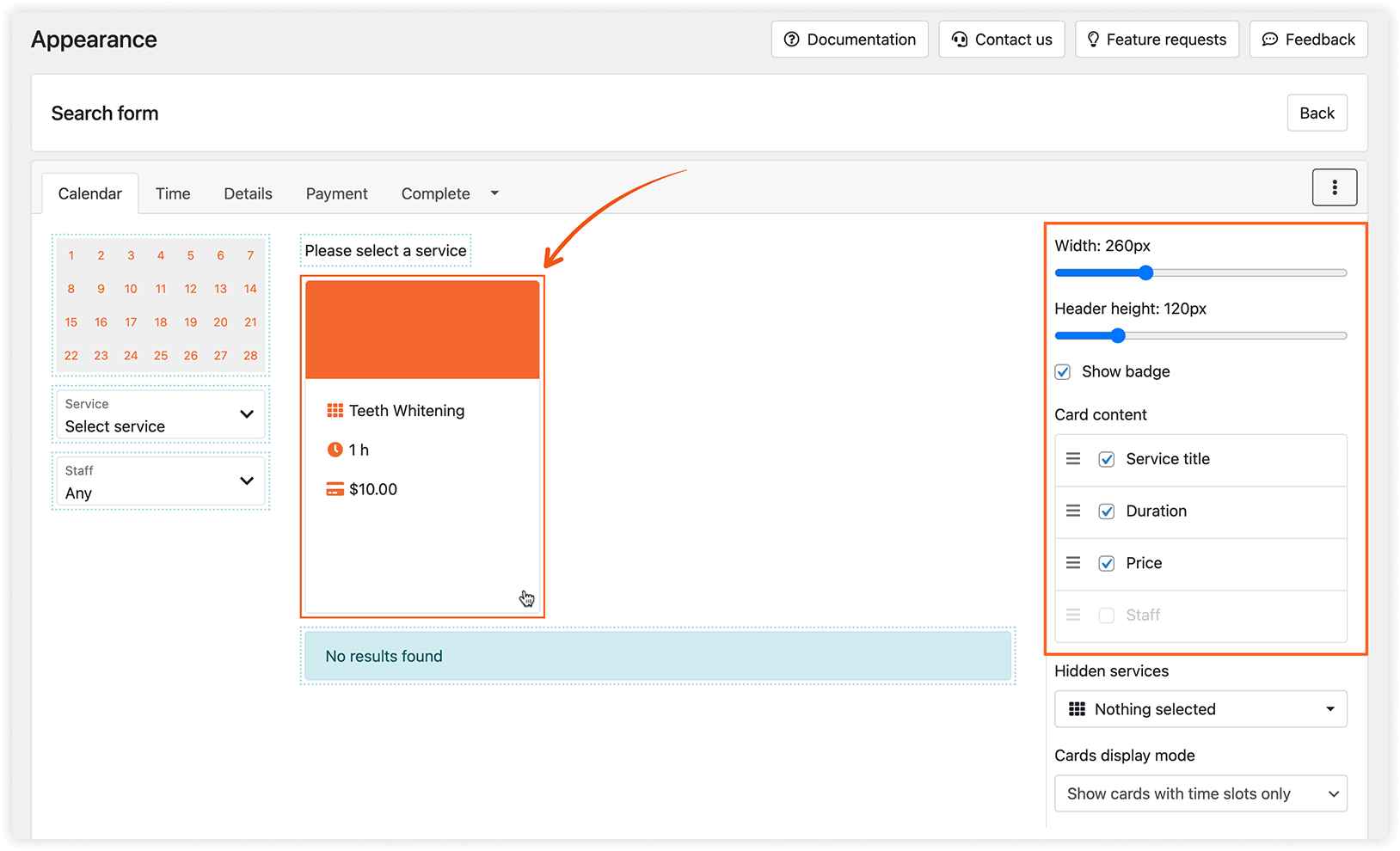Viewport: 1400px width, 851px height.
Task: Switch to the Payment tab
Action: (x=336, y=193)
